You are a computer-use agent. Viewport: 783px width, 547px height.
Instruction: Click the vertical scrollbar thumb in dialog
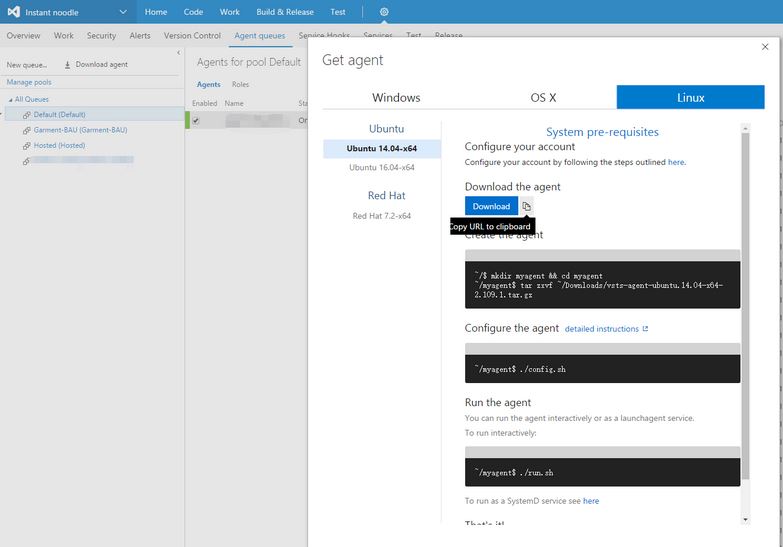click(746, 306)
